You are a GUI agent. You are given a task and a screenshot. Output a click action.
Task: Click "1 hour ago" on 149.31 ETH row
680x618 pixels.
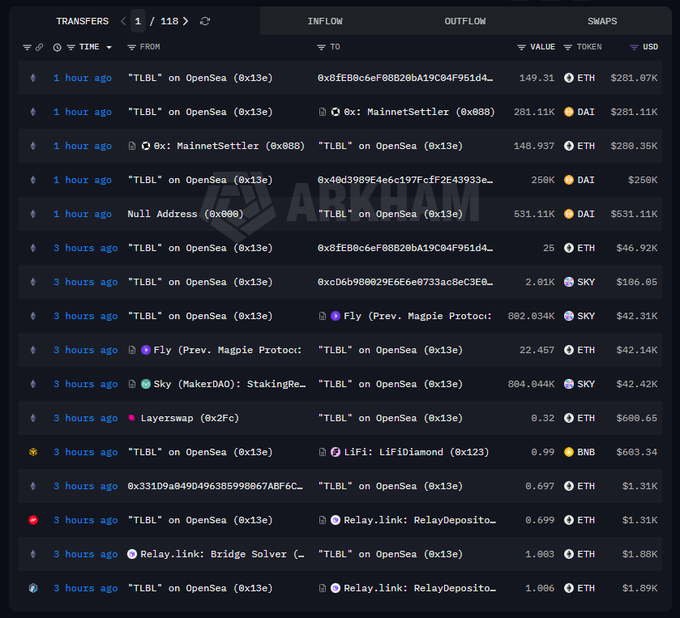pos(82,78)
